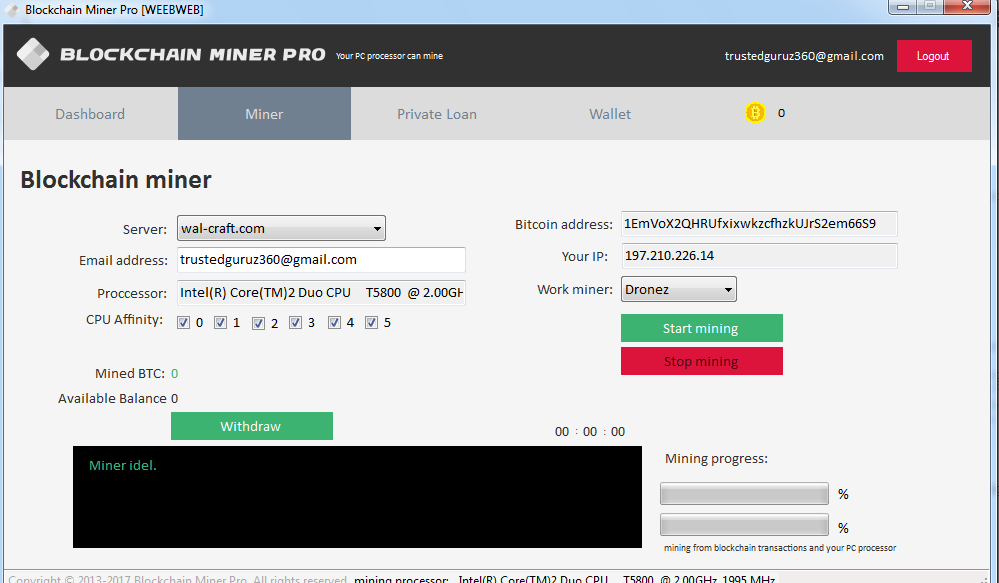Click the lower mining progress bar
The width and height of the screenshot is (999, 583).
point(744,525)
